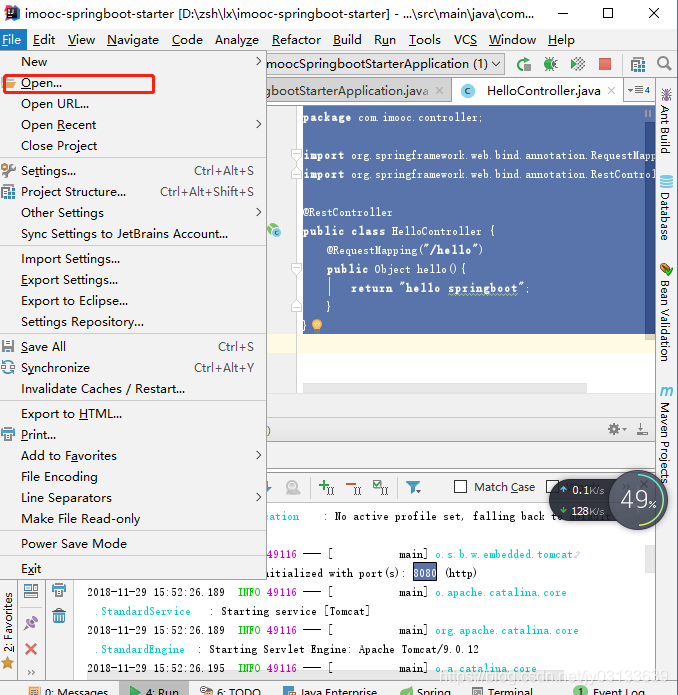Click the print icon in Run console
Image resolution: width=678 pixels, height=695 pixels.
tap(59, 590)
